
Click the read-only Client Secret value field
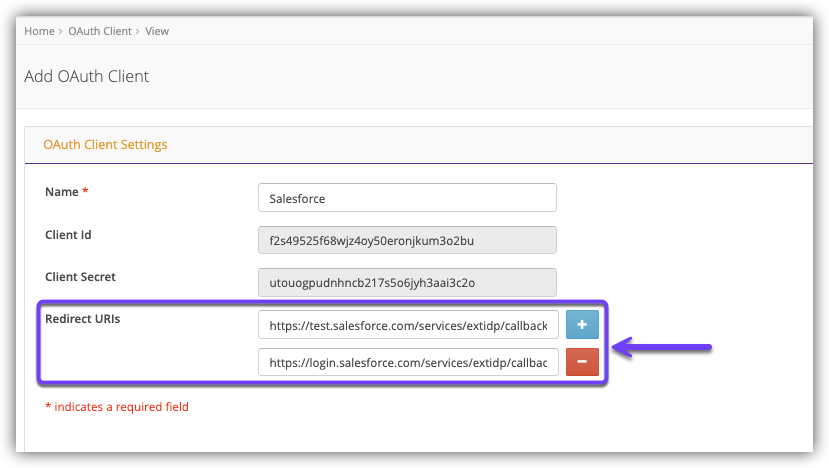(x=406, y=282)
